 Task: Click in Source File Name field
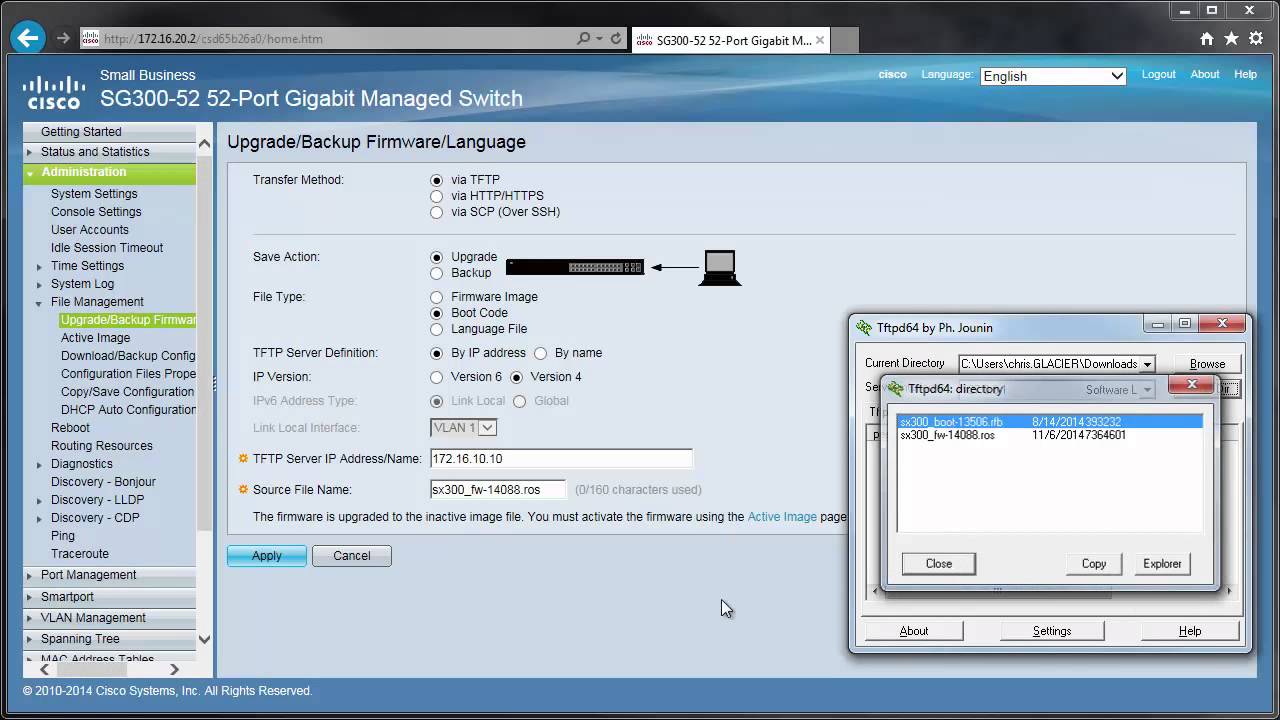pos(498,490)
